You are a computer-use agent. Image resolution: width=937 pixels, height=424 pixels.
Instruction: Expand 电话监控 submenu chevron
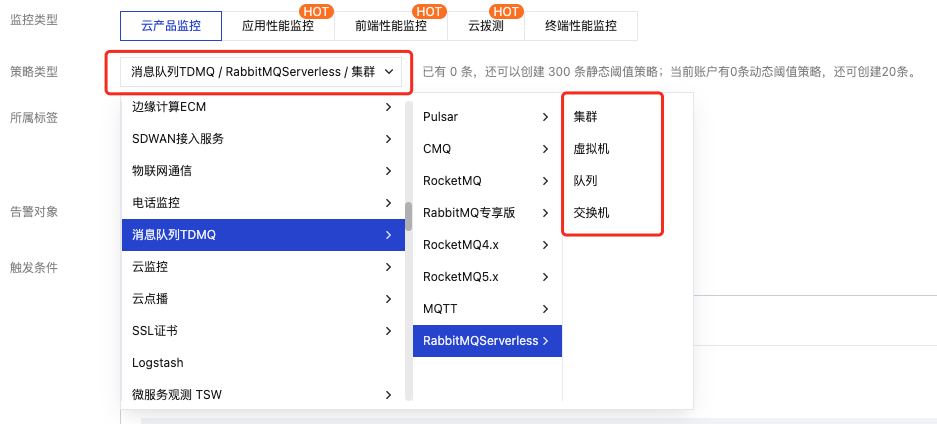coord(388,203)
